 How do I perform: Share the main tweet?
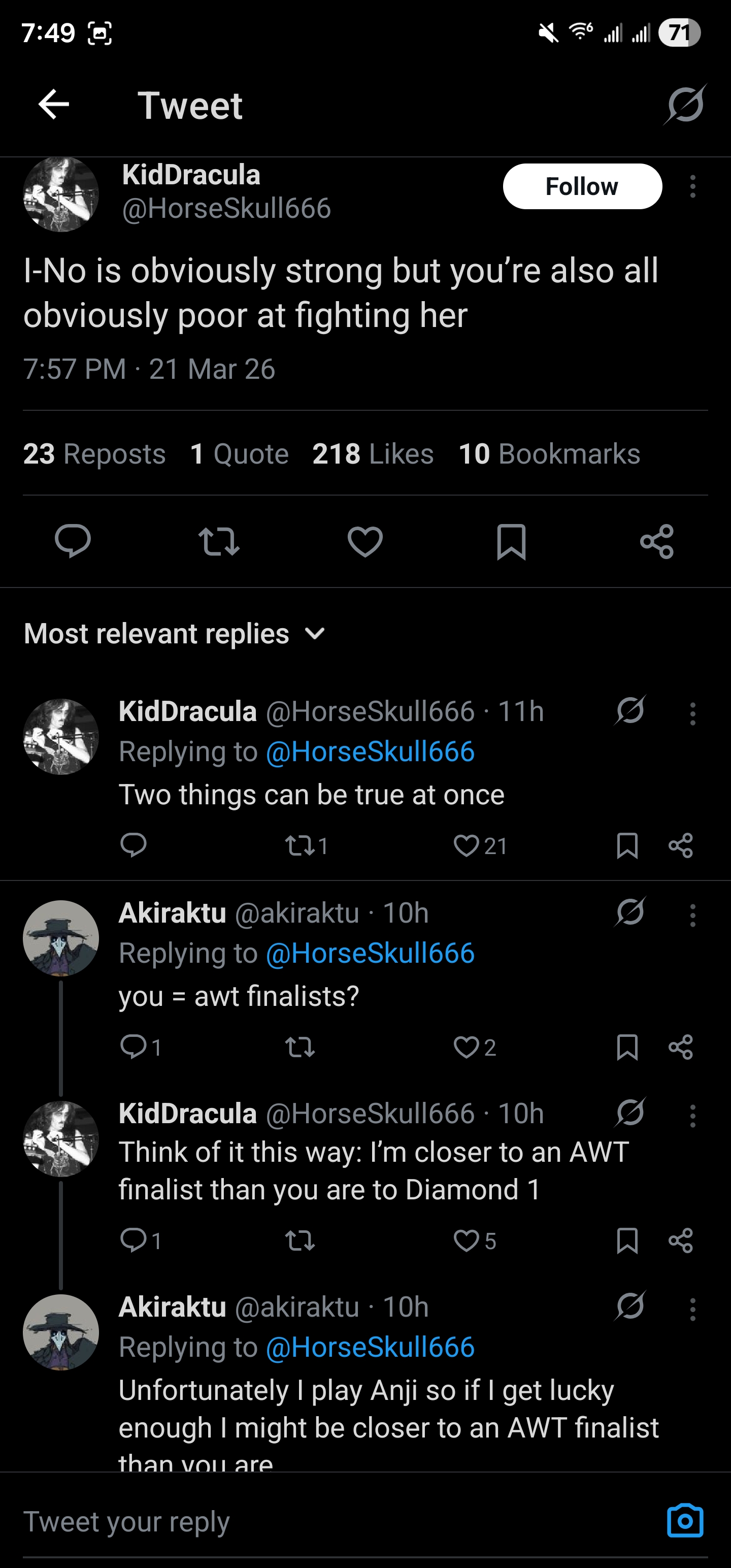pos(657,540)
